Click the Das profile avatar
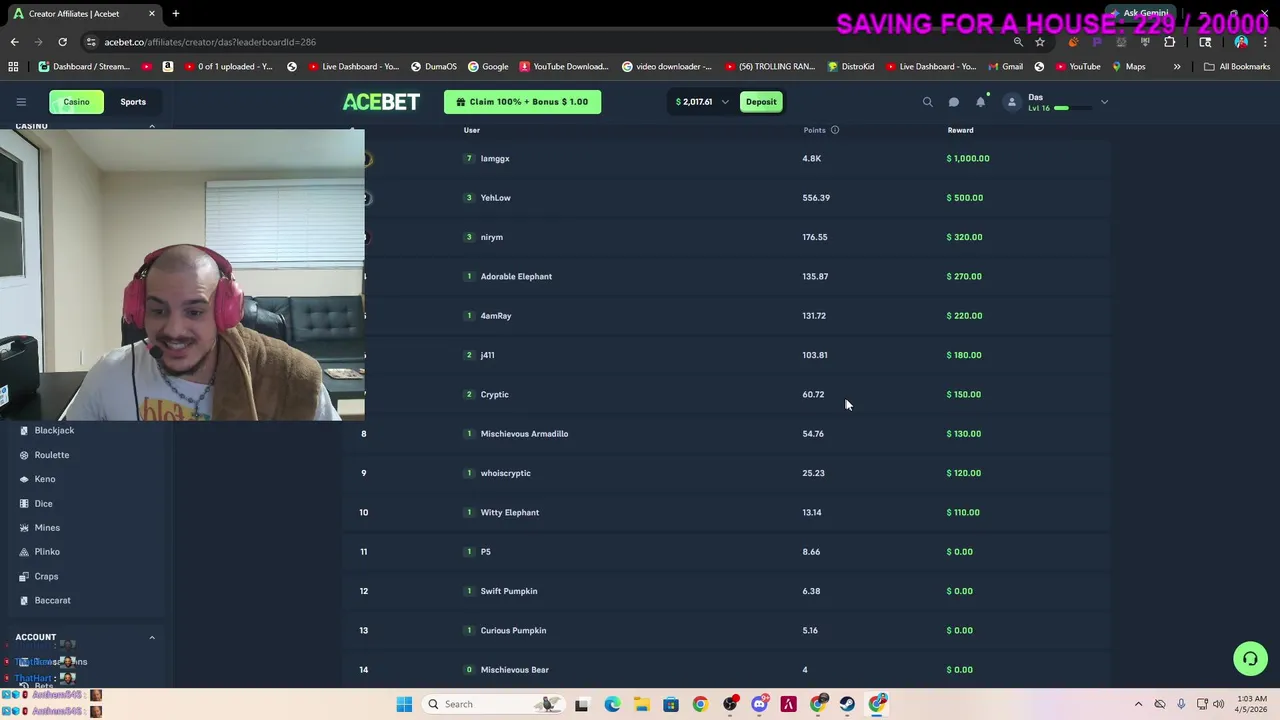This screenshot has width=1280, height=720. 1012,102
